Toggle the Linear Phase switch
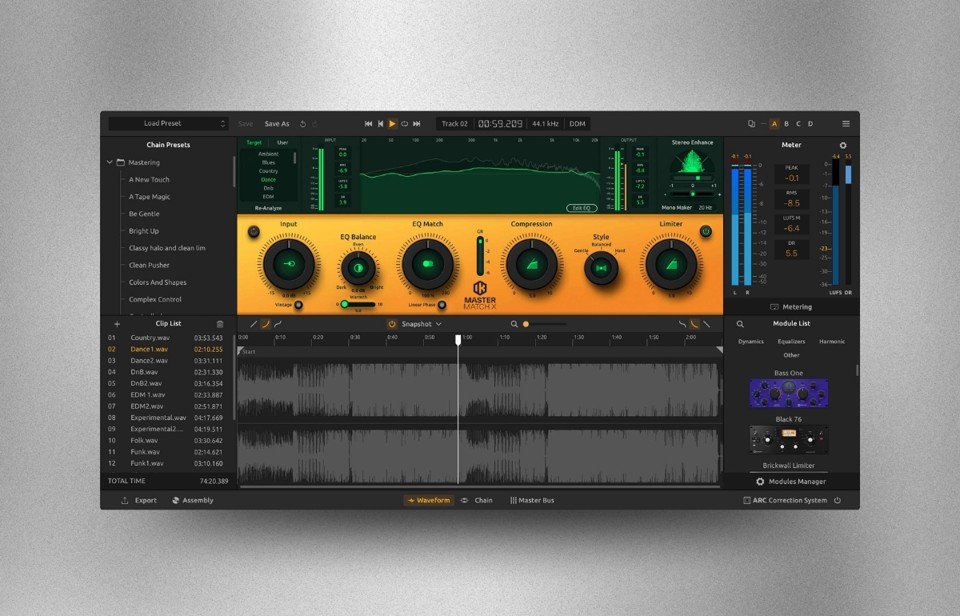 pos(441,305)
